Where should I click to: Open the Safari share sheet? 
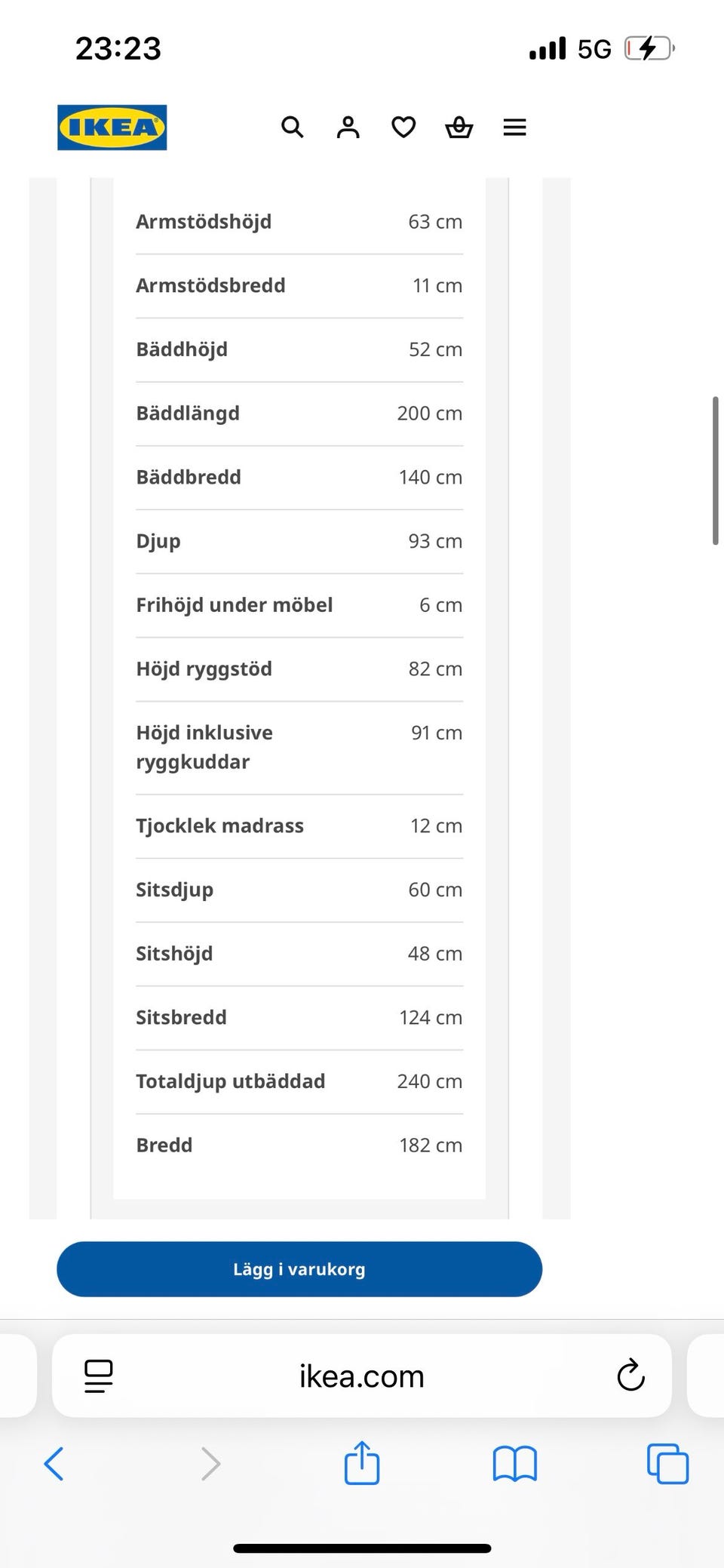362,1462
